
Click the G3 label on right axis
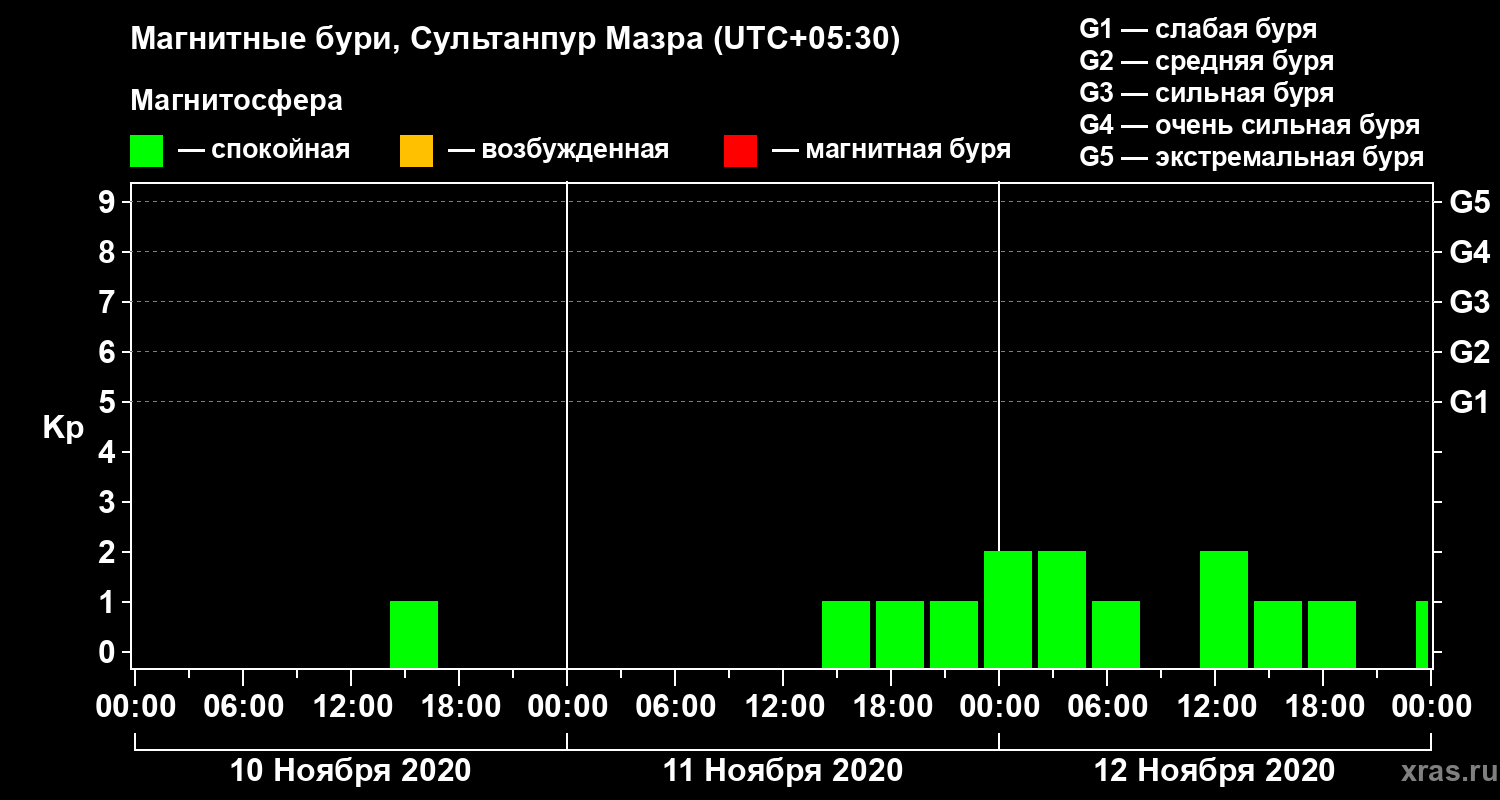tap(1469, 302)
